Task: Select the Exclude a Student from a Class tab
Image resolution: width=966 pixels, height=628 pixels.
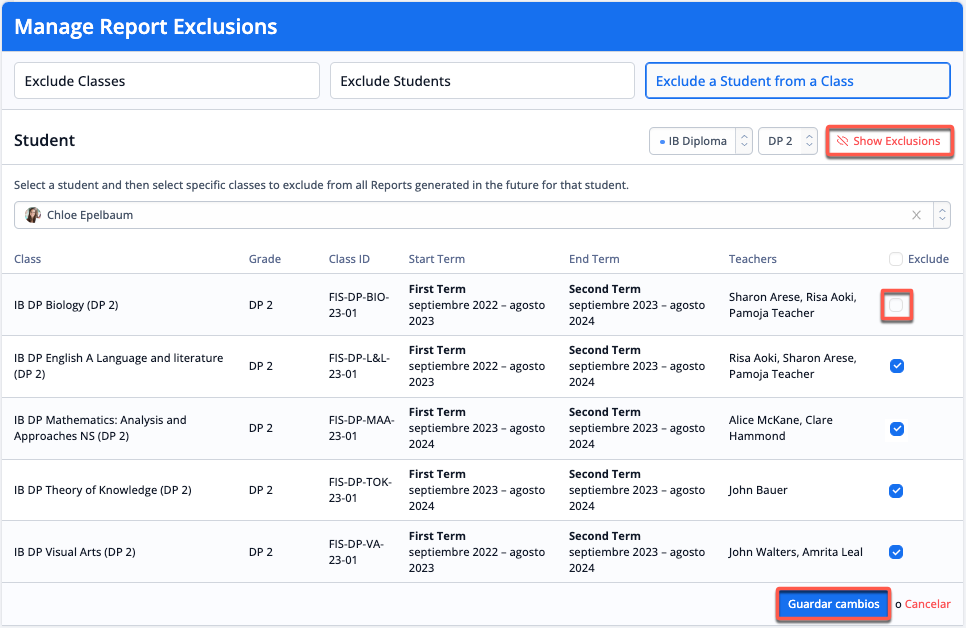Action: 797,81
